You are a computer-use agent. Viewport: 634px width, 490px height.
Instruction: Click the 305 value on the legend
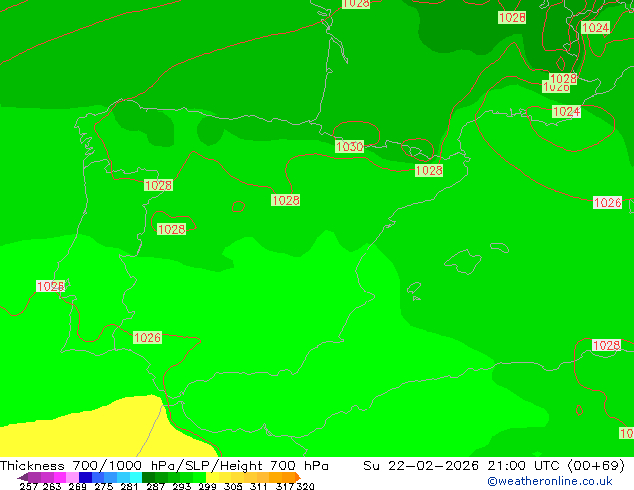(x=233, y=486)
